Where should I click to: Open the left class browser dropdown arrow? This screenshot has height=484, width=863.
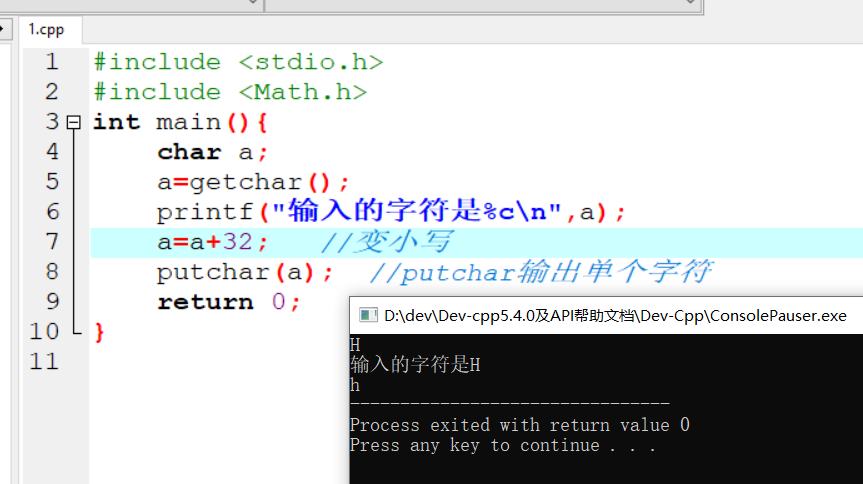tap(253, 2)
